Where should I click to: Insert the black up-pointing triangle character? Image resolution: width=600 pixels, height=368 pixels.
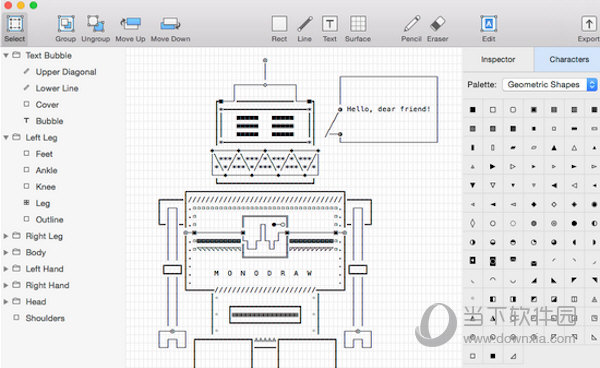pos(554,148)
